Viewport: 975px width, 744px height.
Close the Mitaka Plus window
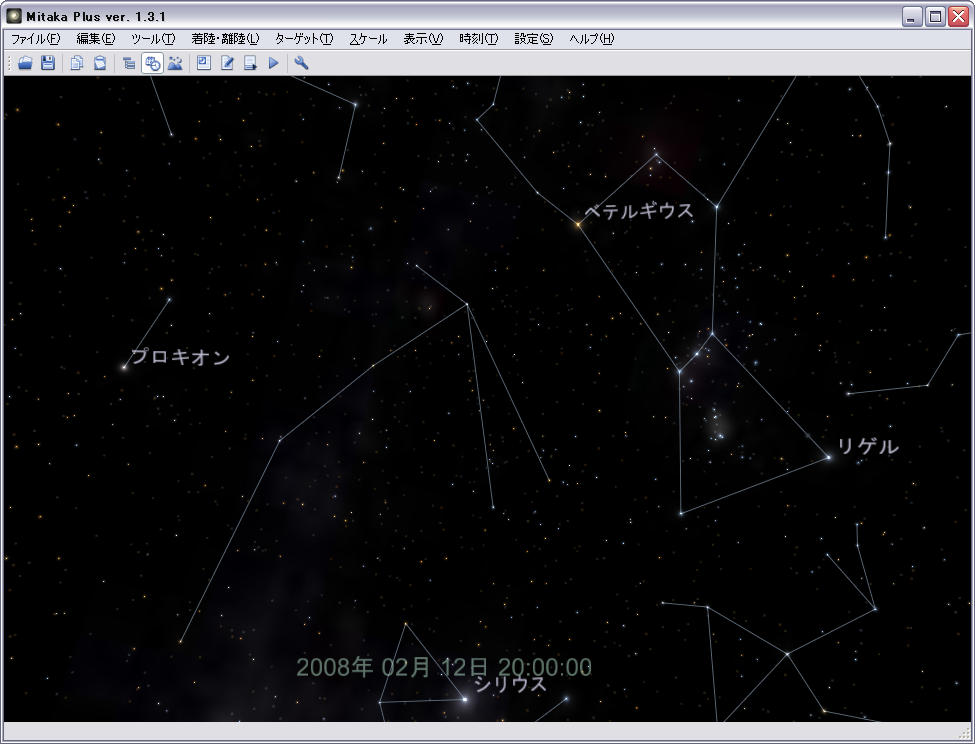click(958, 17)
